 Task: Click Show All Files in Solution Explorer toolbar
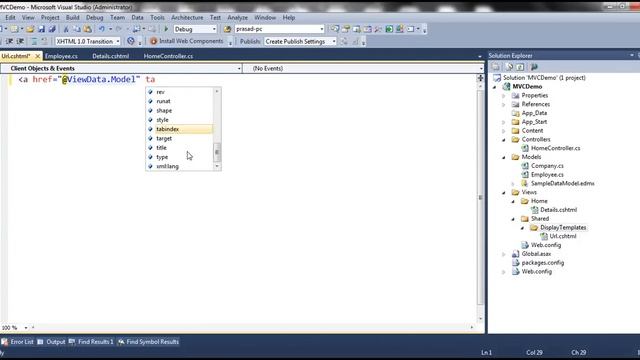pos(509,67)
